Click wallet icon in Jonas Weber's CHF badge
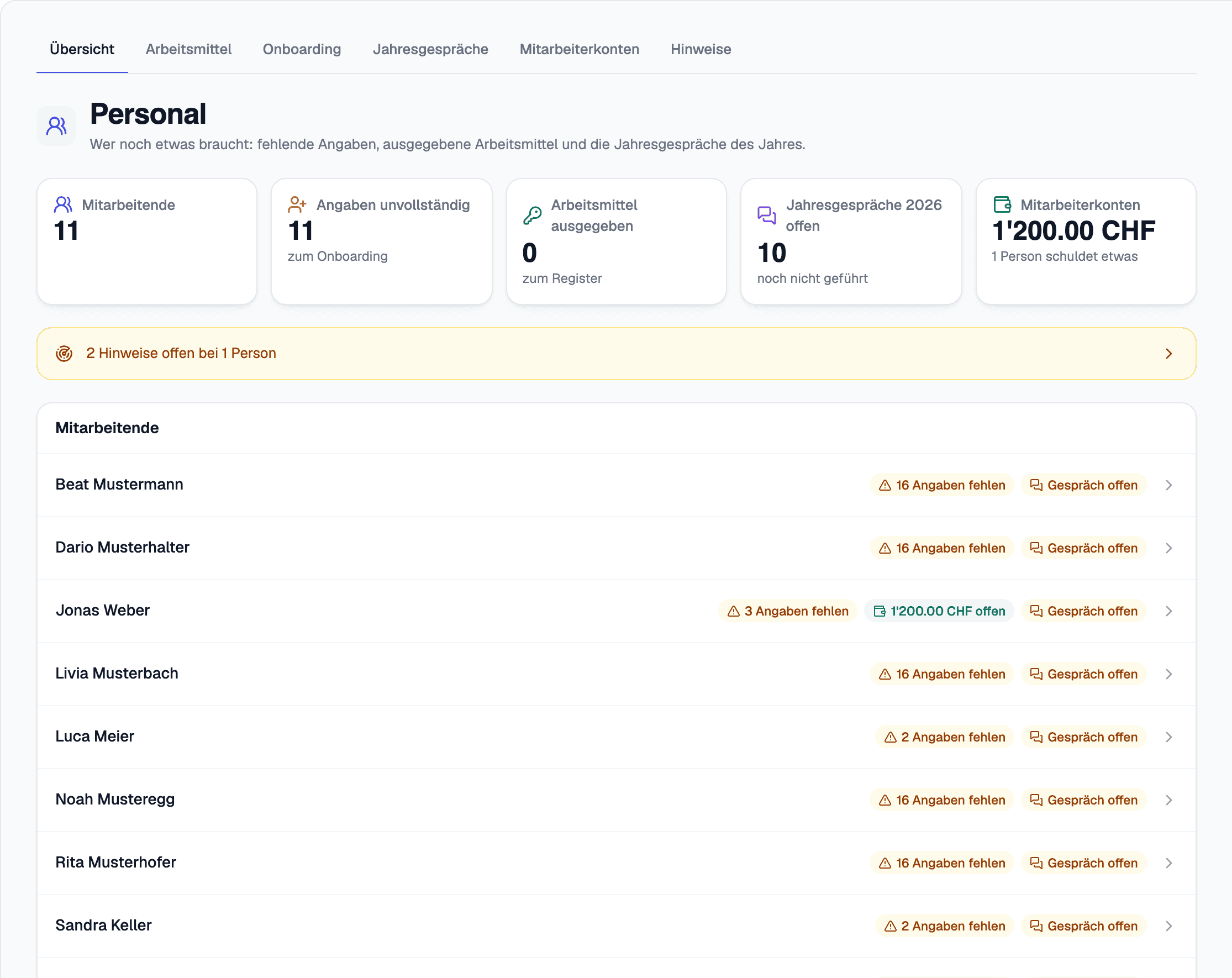The width and height of the screenshot is (1232, 978). click(x=880, y=611)
